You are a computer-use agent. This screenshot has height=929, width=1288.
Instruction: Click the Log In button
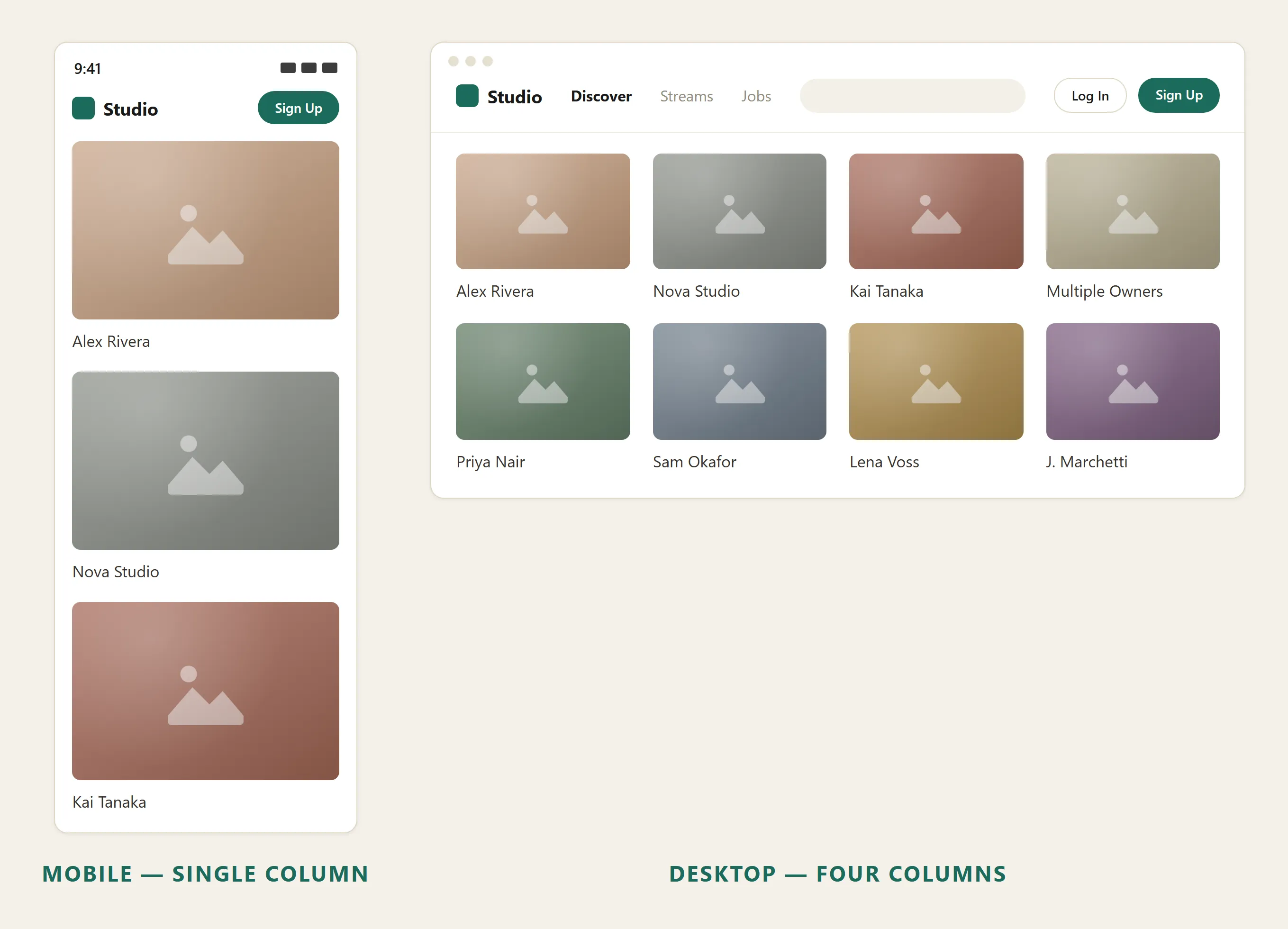click(x=1090, y=96)
